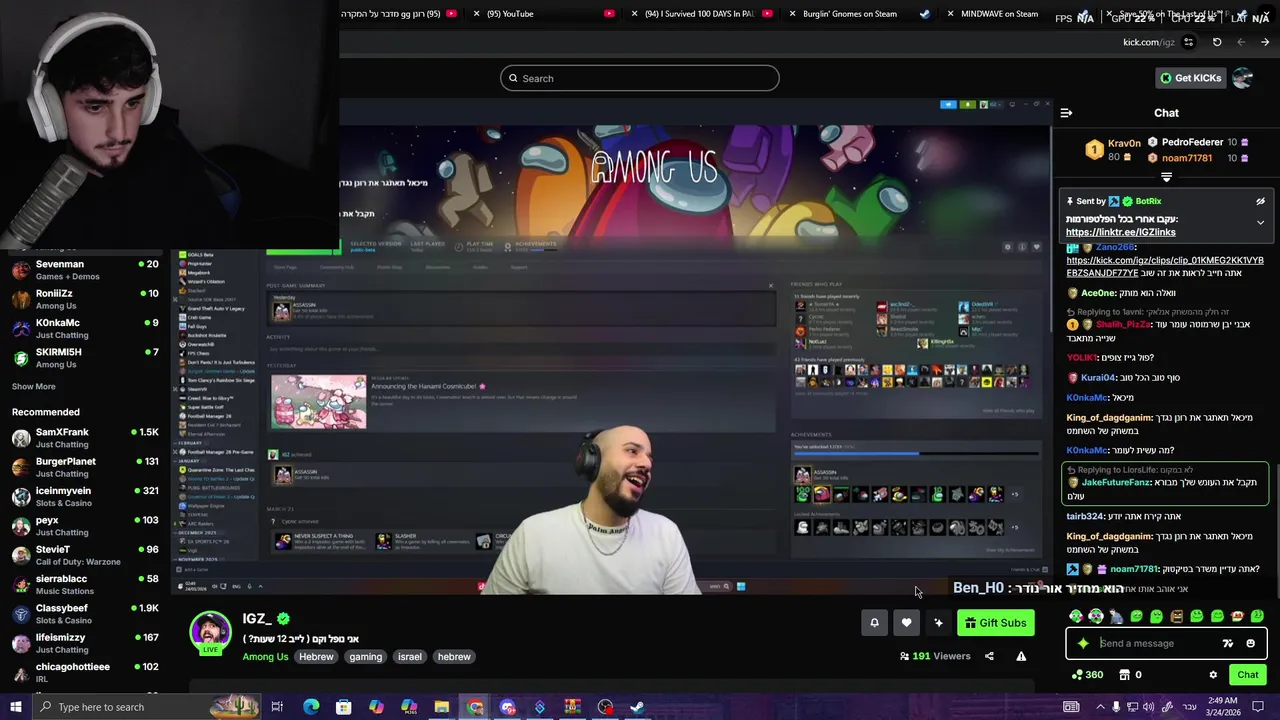Click the PedroFederer leaderboard name
The width and height of the screenshot is (1280, 720).
[1192, 143]
